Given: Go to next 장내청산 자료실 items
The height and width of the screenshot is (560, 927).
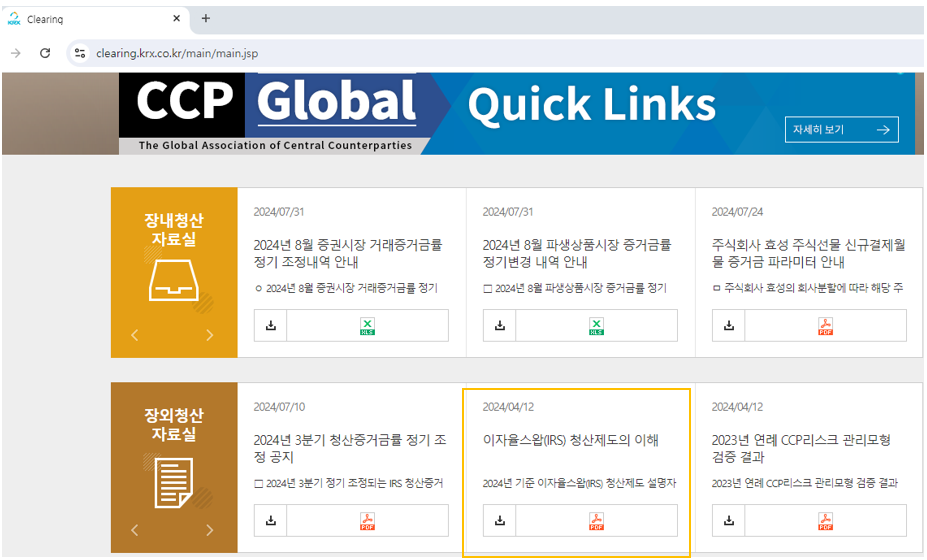Looking at the screenshot, I should tap(210, 335).
